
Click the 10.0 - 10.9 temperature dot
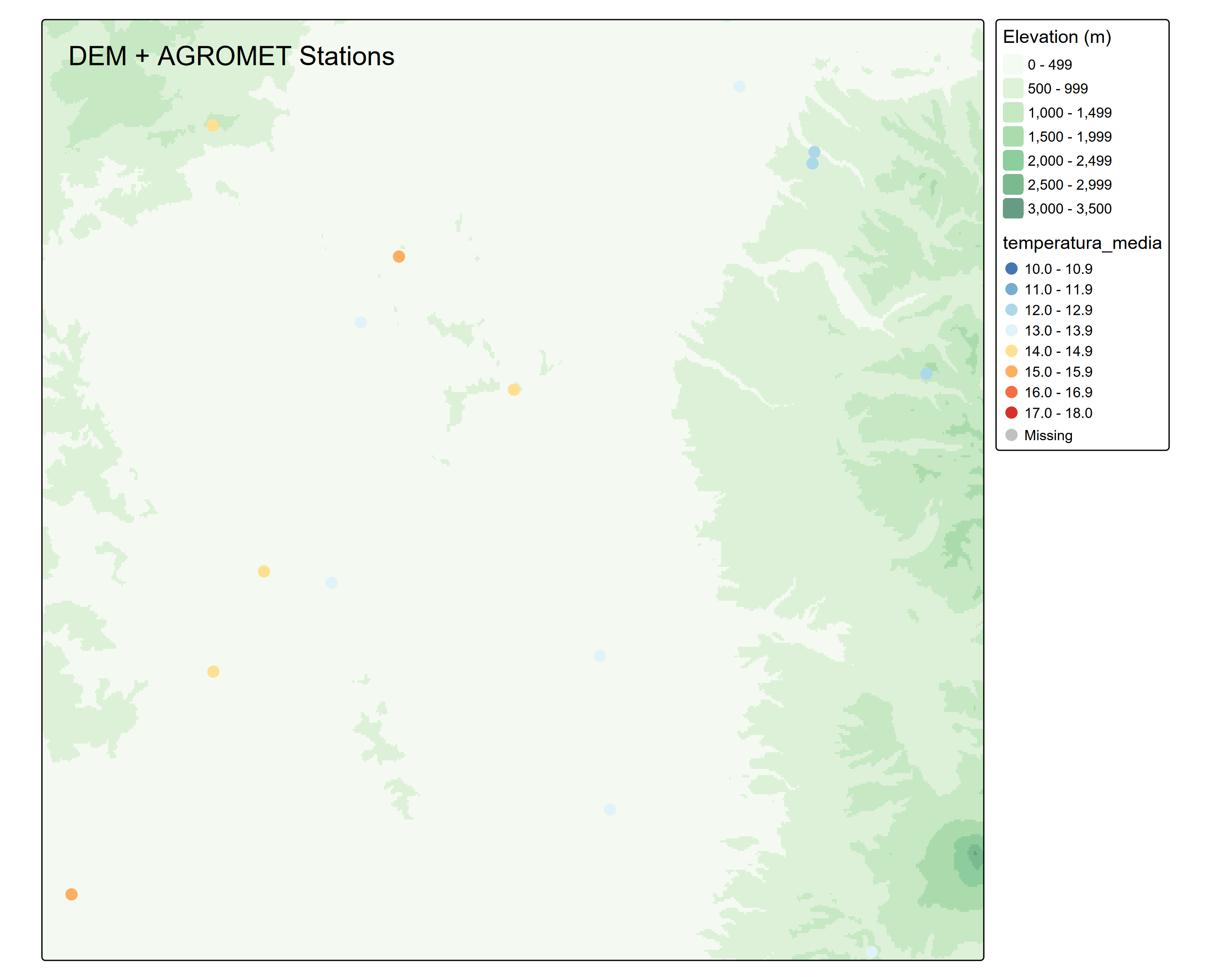pos(1011,269)
